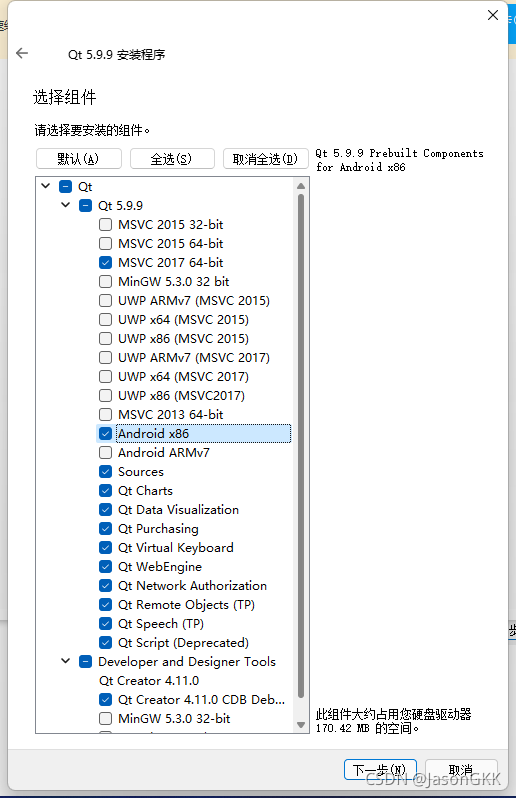
Task: Uncheck Qt Virtual Keyboard
Action: pyautogui.click(x=105, y=548)
